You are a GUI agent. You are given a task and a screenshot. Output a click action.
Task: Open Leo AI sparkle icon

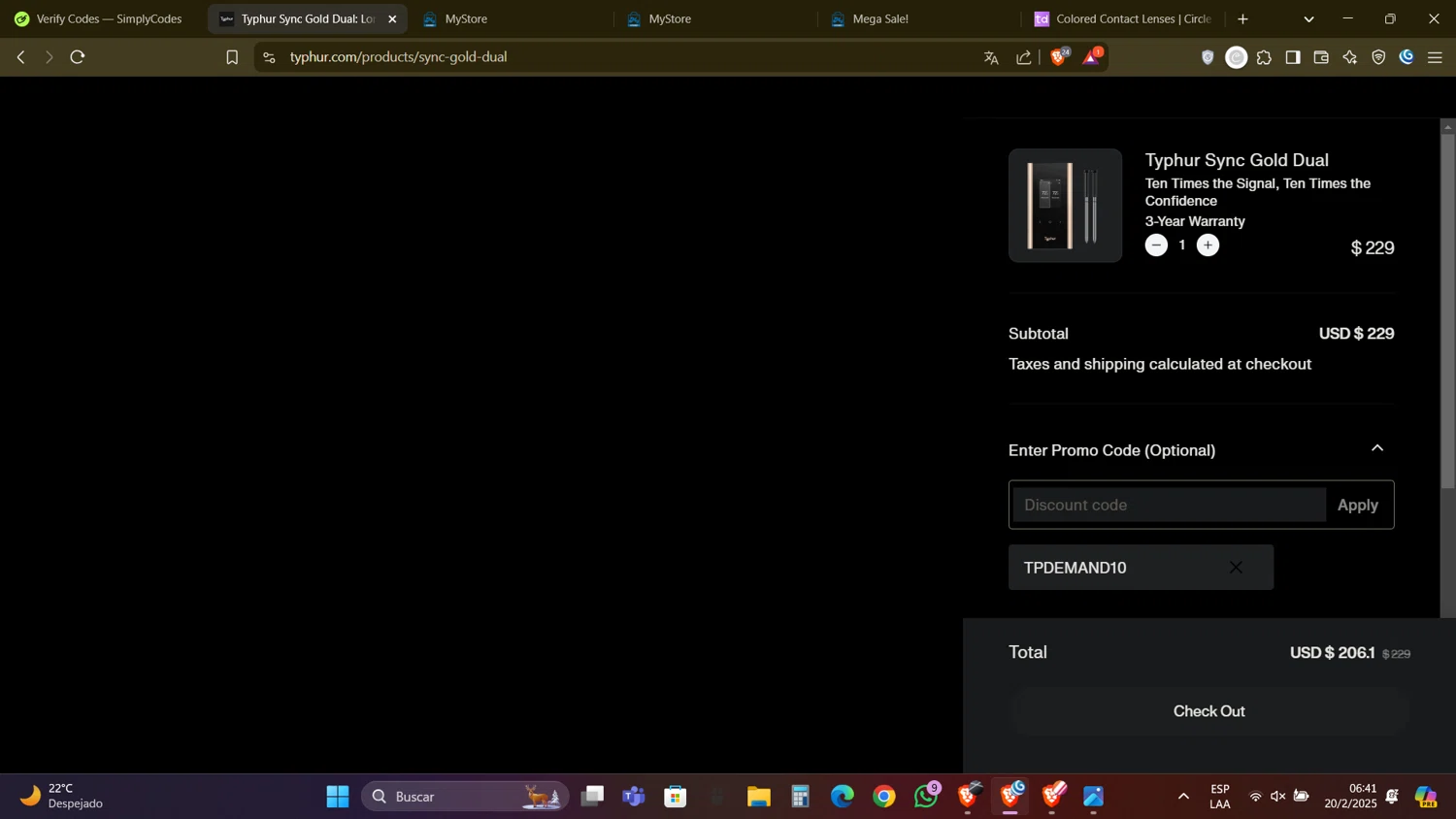1350,57
